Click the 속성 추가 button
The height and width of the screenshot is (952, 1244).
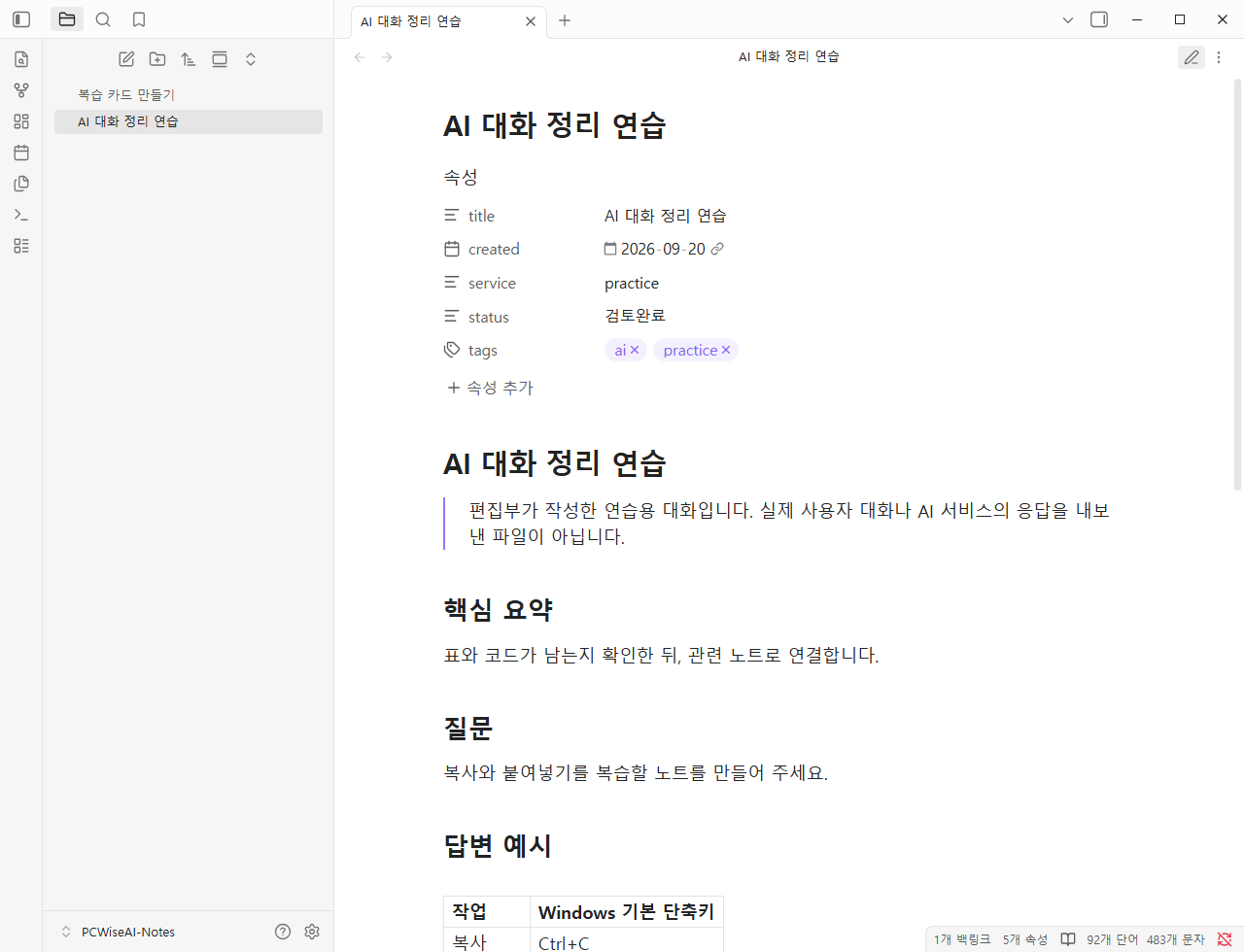490,388
